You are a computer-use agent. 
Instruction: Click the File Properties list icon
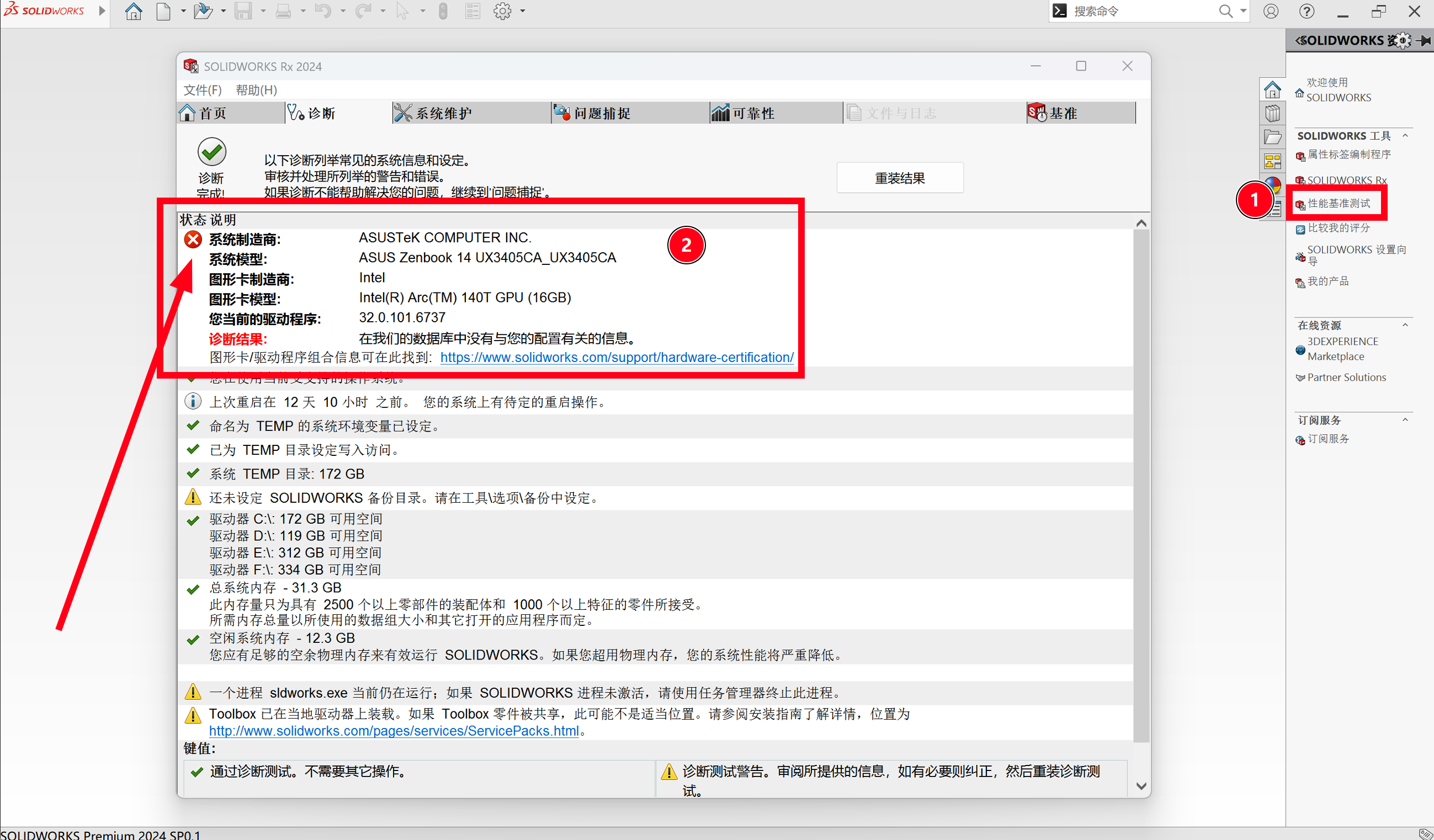[472, 12]
